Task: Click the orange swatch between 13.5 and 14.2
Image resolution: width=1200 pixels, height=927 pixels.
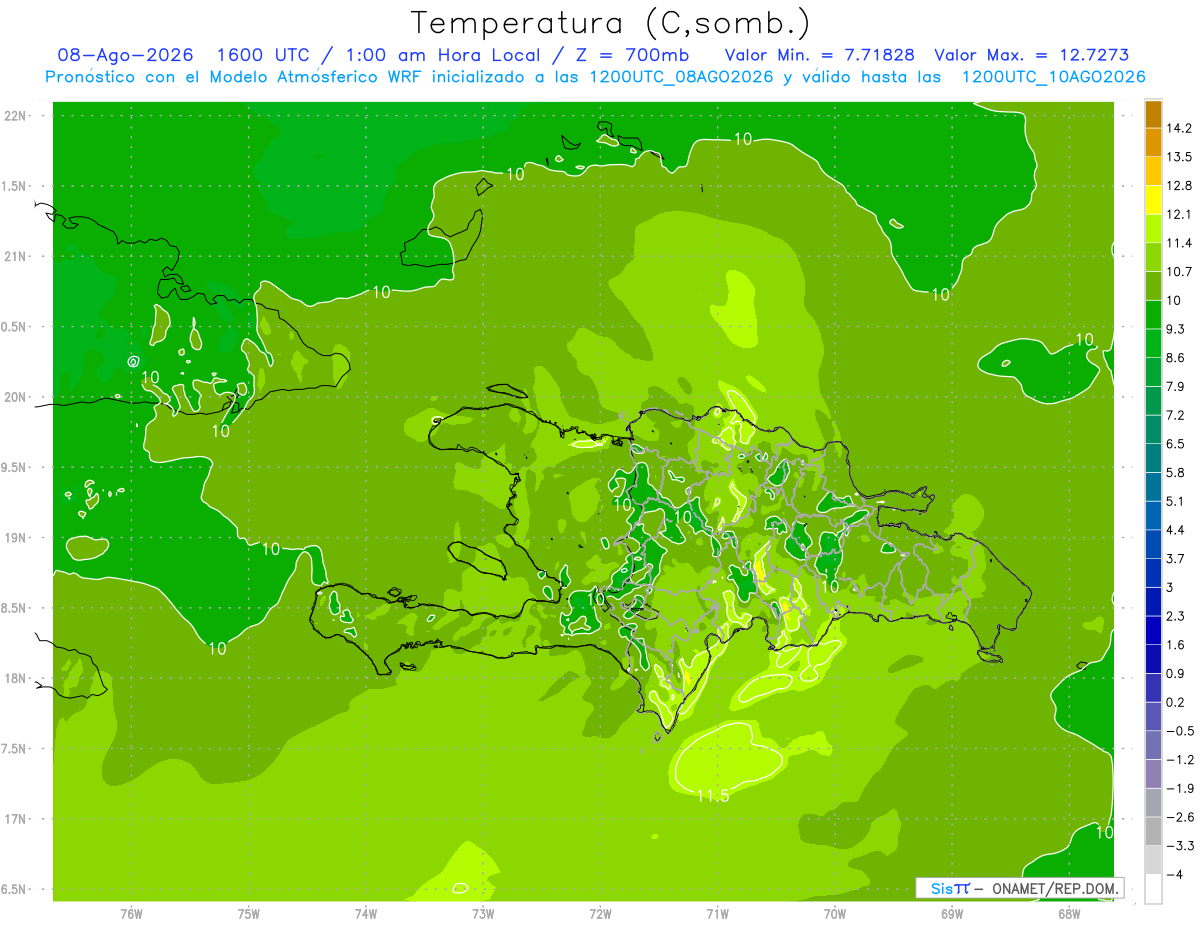Action: [x=1153, y=142]
